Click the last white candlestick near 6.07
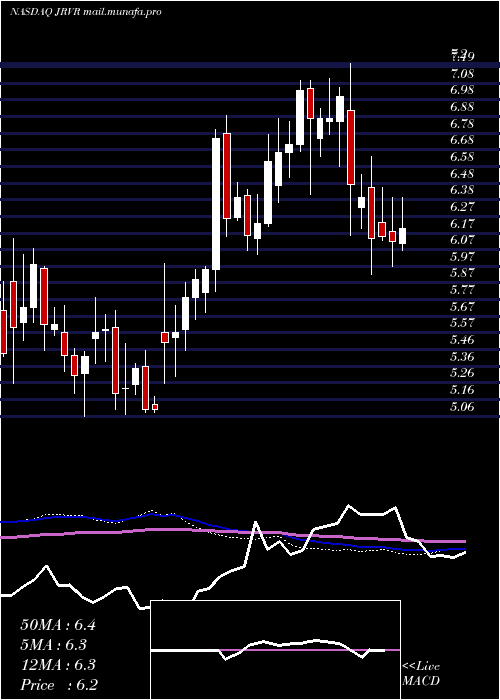Viewport: 500px width, 700px height. [x=402, y=236]
